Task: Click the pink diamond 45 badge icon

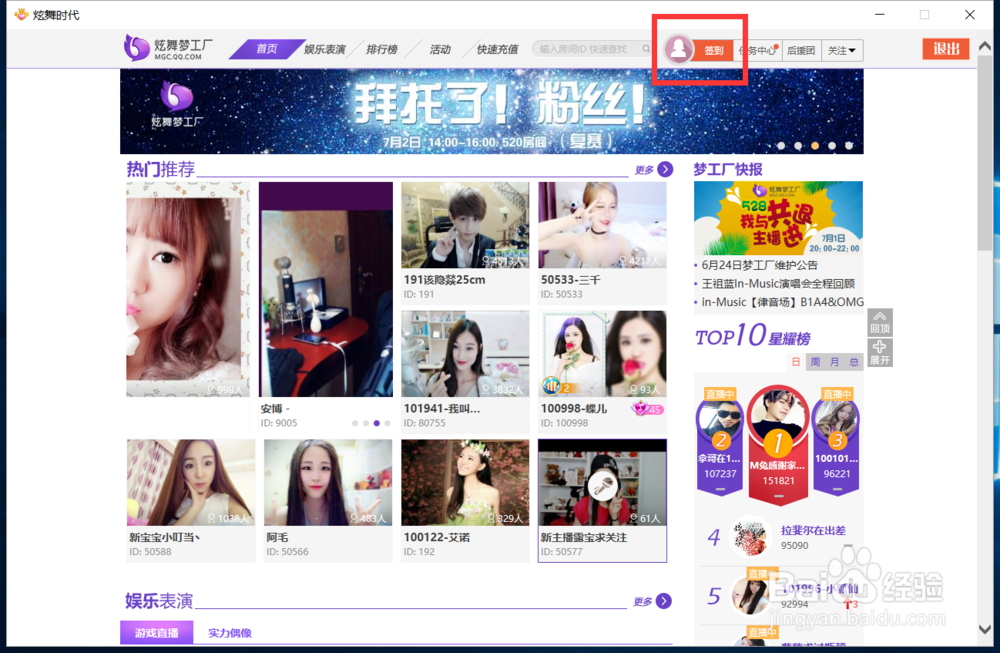Action: click(647, 409)
